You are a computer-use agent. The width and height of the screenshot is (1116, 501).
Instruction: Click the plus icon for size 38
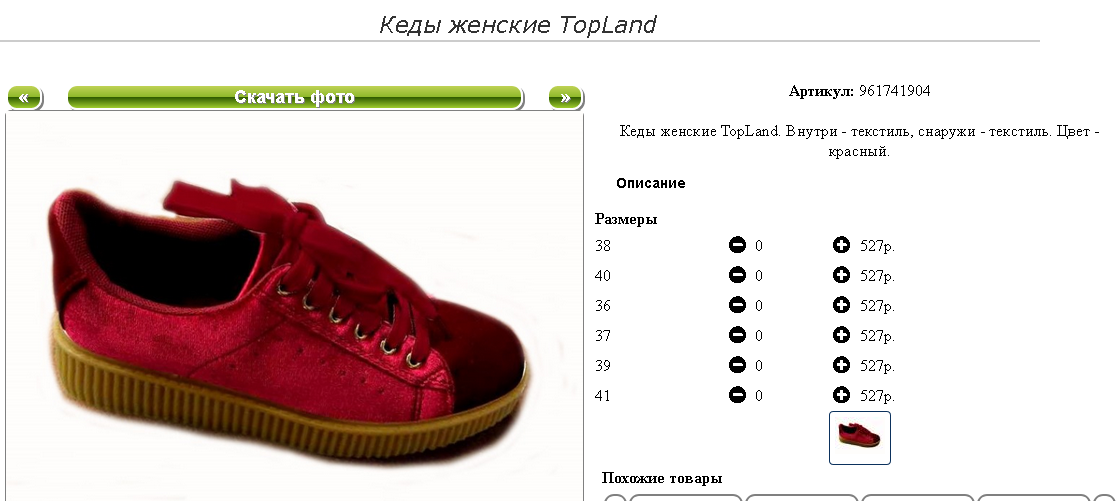841,246
